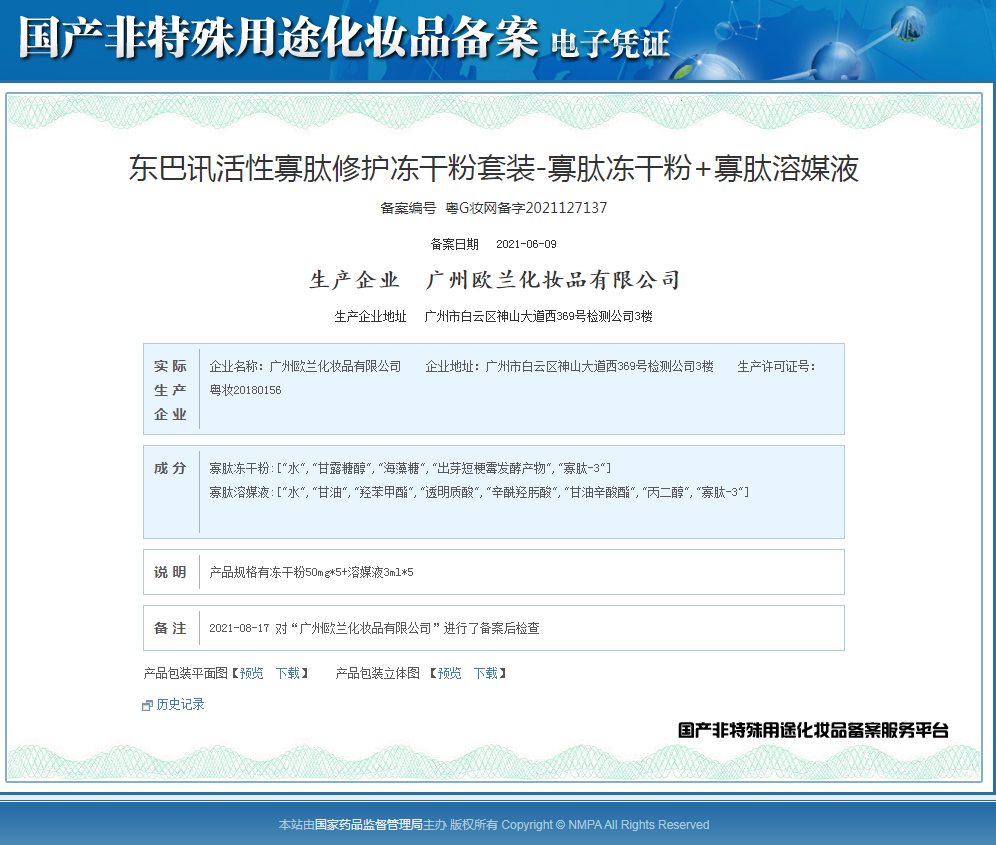
Task: Click the 企业名称 field in production box
Action: pos(306,367)
